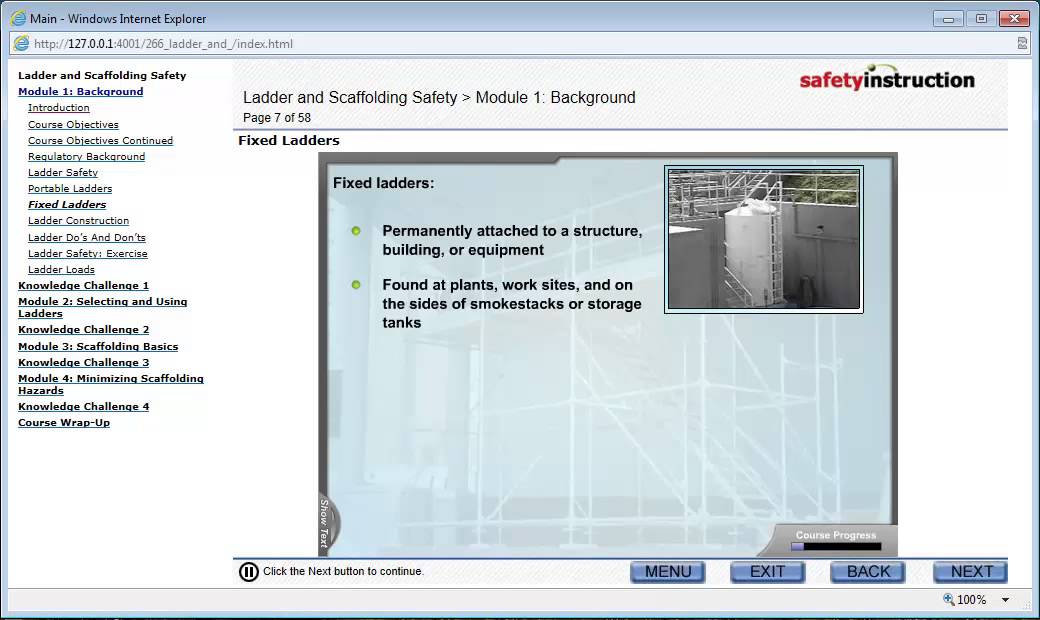Click the breadcrumb 'Ladder and Scaffolding Safety > Module 1'
The width and height of the screenshot is (1040, 620).
tap(439, 97)
